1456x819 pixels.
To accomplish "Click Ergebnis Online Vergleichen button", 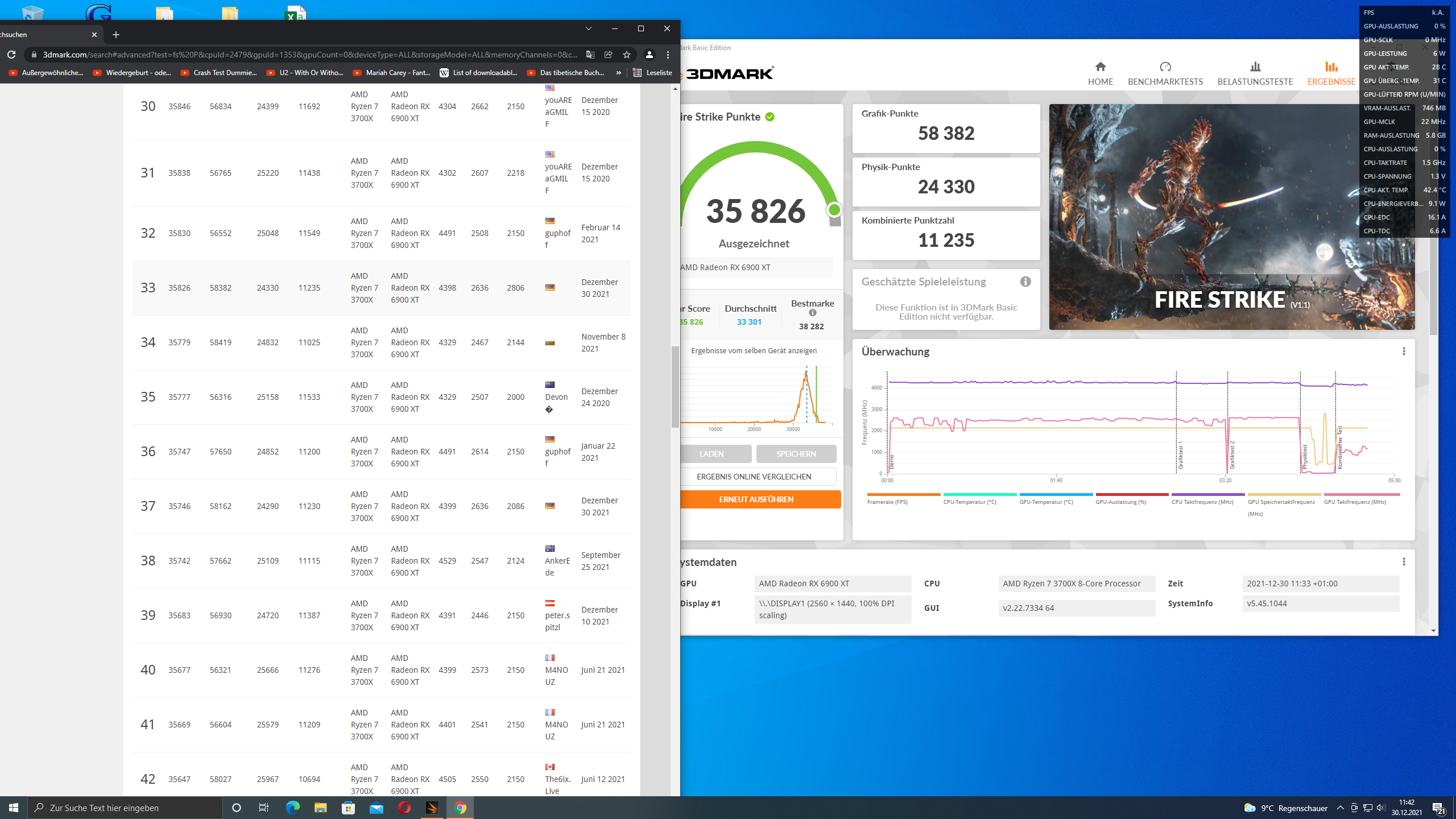I will [754, 477].
